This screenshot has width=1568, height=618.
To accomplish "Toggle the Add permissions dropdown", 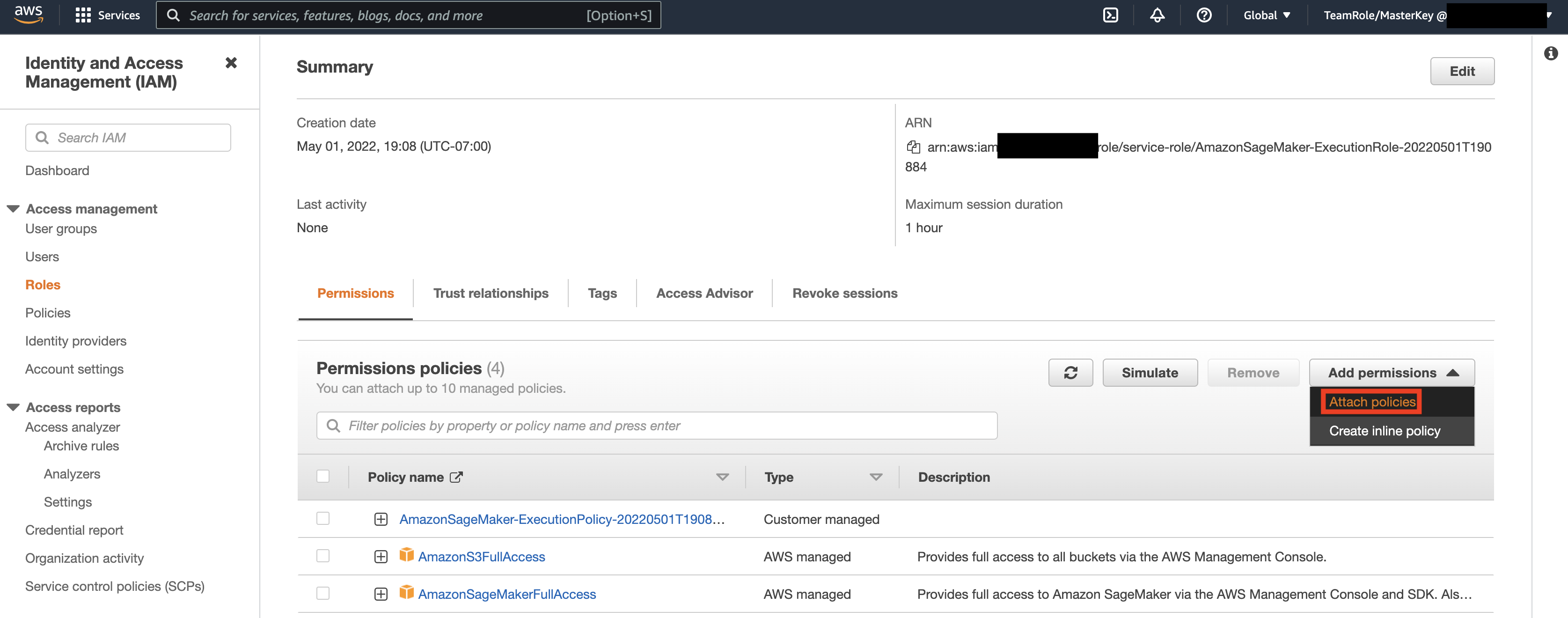I will point(1392,373).
